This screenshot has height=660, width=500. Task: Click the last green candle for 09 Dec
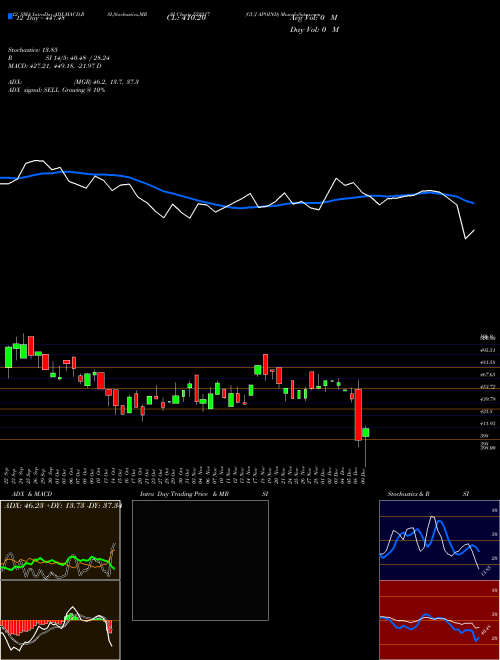click(366, 432)
